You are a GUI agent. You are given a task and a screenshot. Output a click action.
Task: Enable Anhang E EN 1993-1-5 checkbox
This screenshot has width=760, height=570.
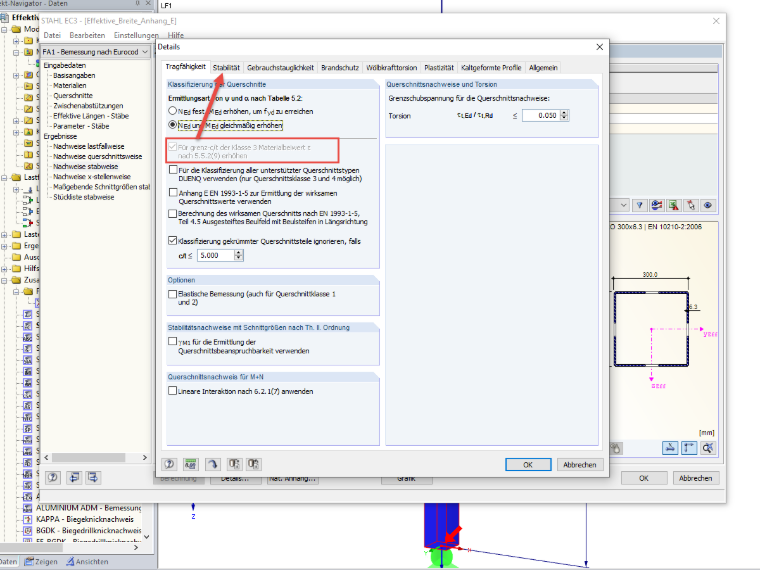tap(173, 192)
